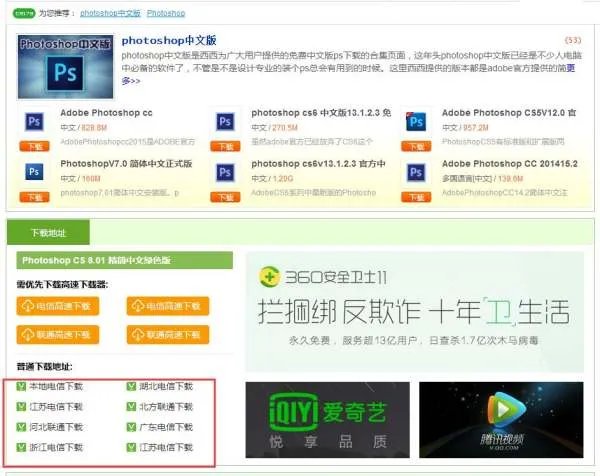Image resolution: width=600 pixels, height=476 pixels.
Task: Click the 普通下载地址: label
Action: pyautogui.click(x=44, y=367)
